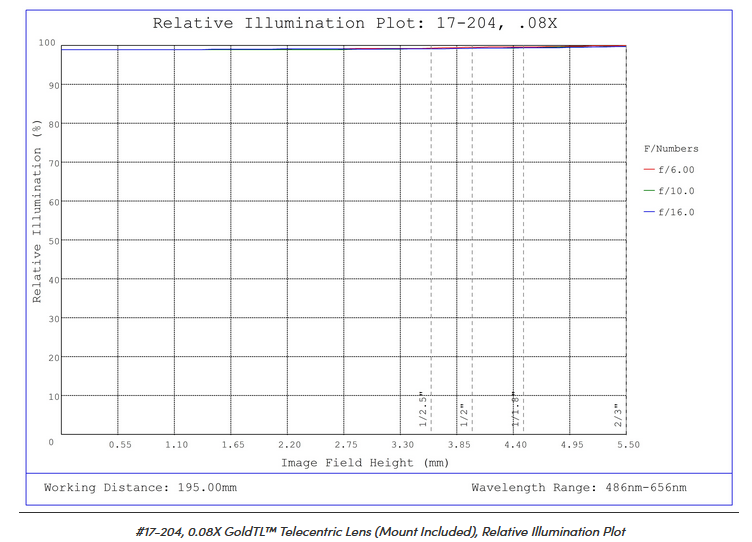Click the 2.75 tick on x-axis
The width and height of the screenshot is (752, 542).
(x=346, y=444)
